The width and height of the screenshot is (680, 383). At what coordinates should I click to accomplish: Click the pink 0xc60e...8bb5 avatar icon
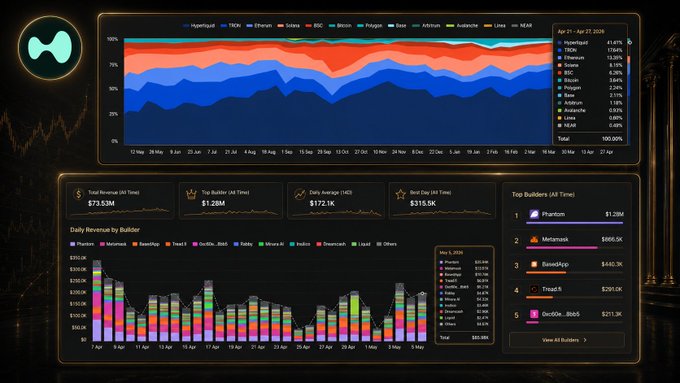tap(534, 314)
